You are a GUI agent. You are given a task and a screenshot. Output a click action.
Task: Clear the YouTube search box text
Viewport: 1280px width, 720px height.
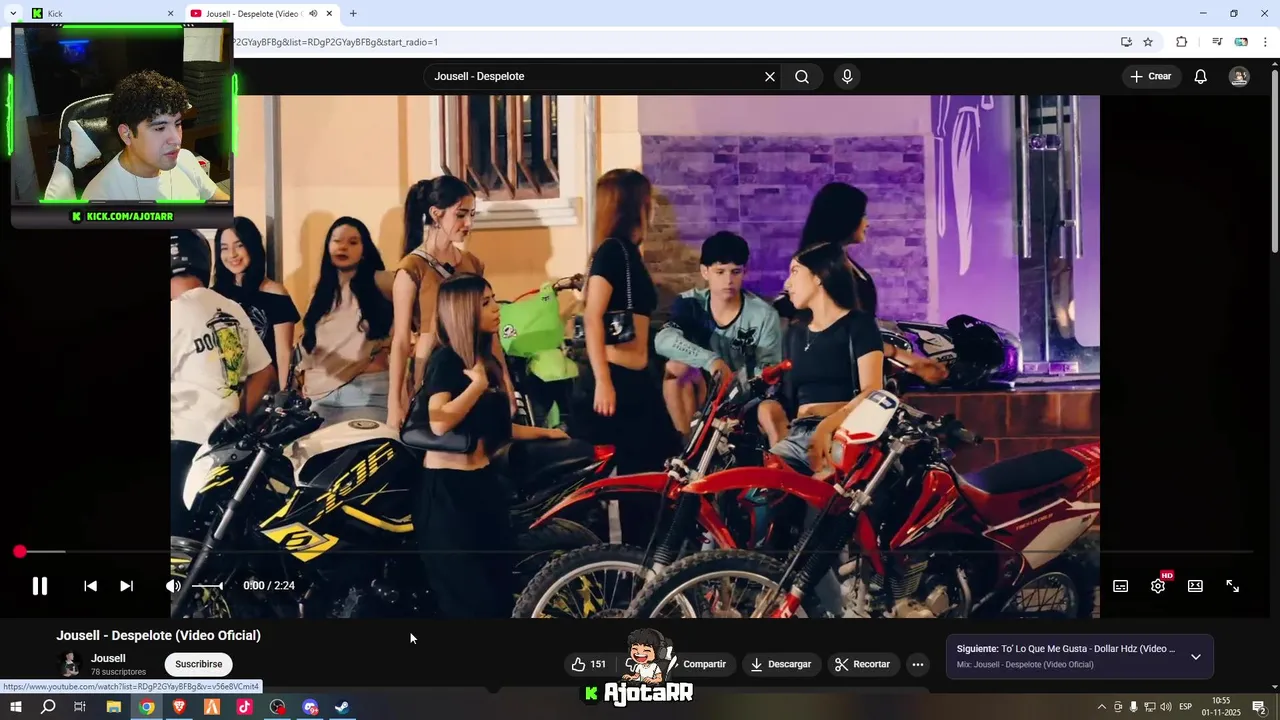(x=770, y=76)
